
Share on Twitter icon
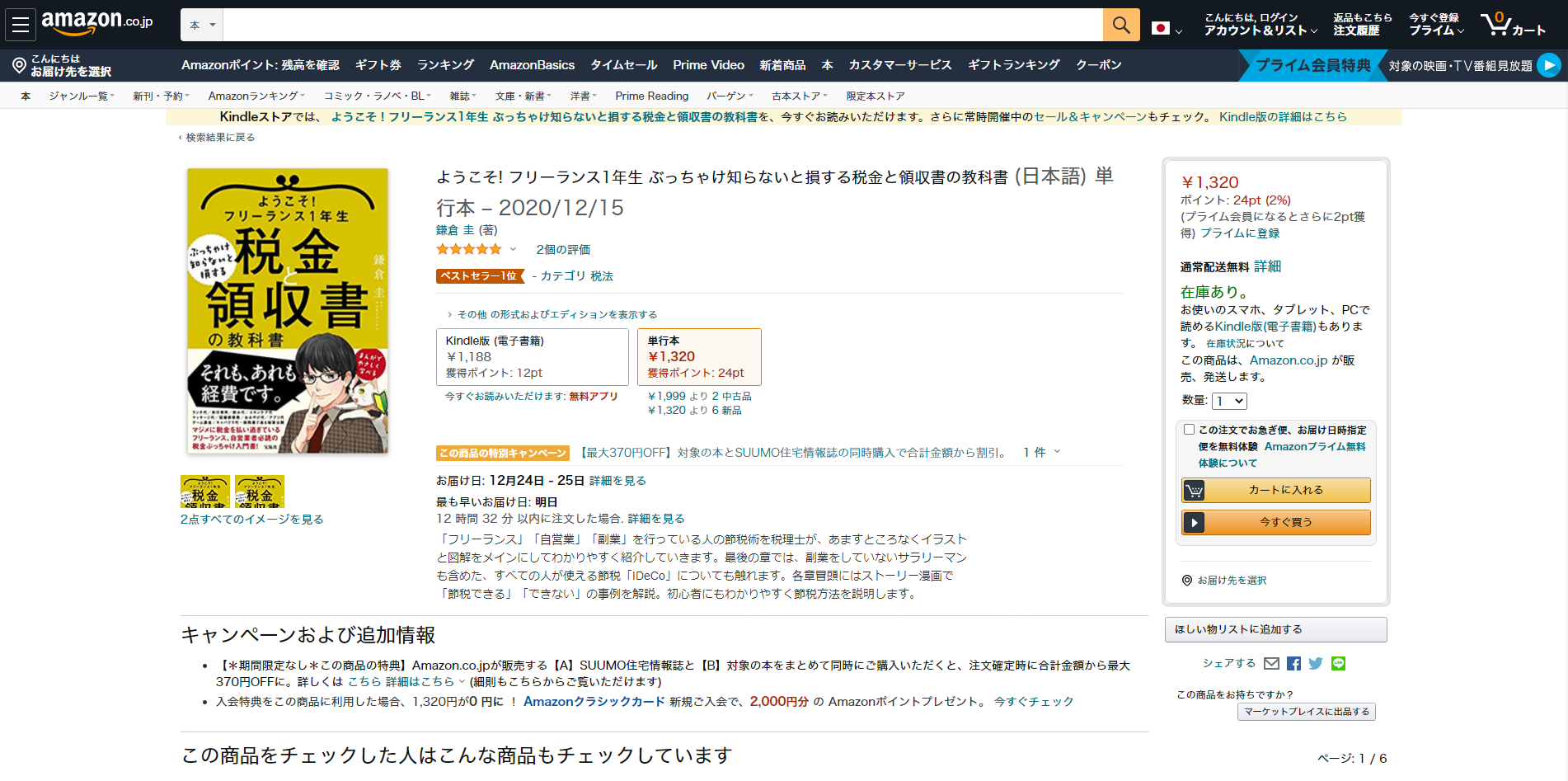pos(1316,664)
